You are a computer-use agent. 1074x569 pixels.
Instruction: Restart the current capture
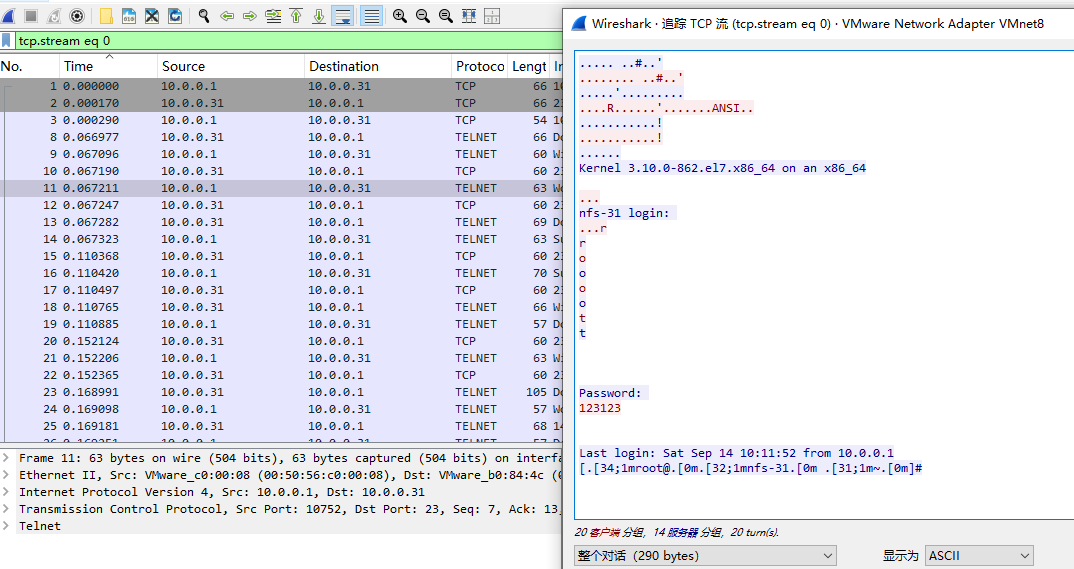pos(54,15)
